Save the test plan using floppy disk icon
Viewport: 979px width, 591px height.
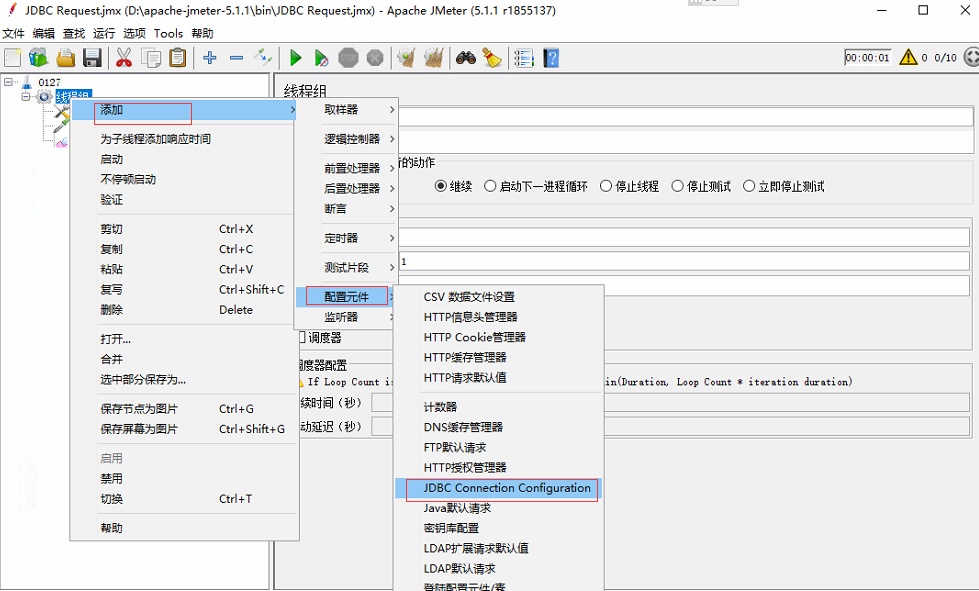click(x=93, y=58)
